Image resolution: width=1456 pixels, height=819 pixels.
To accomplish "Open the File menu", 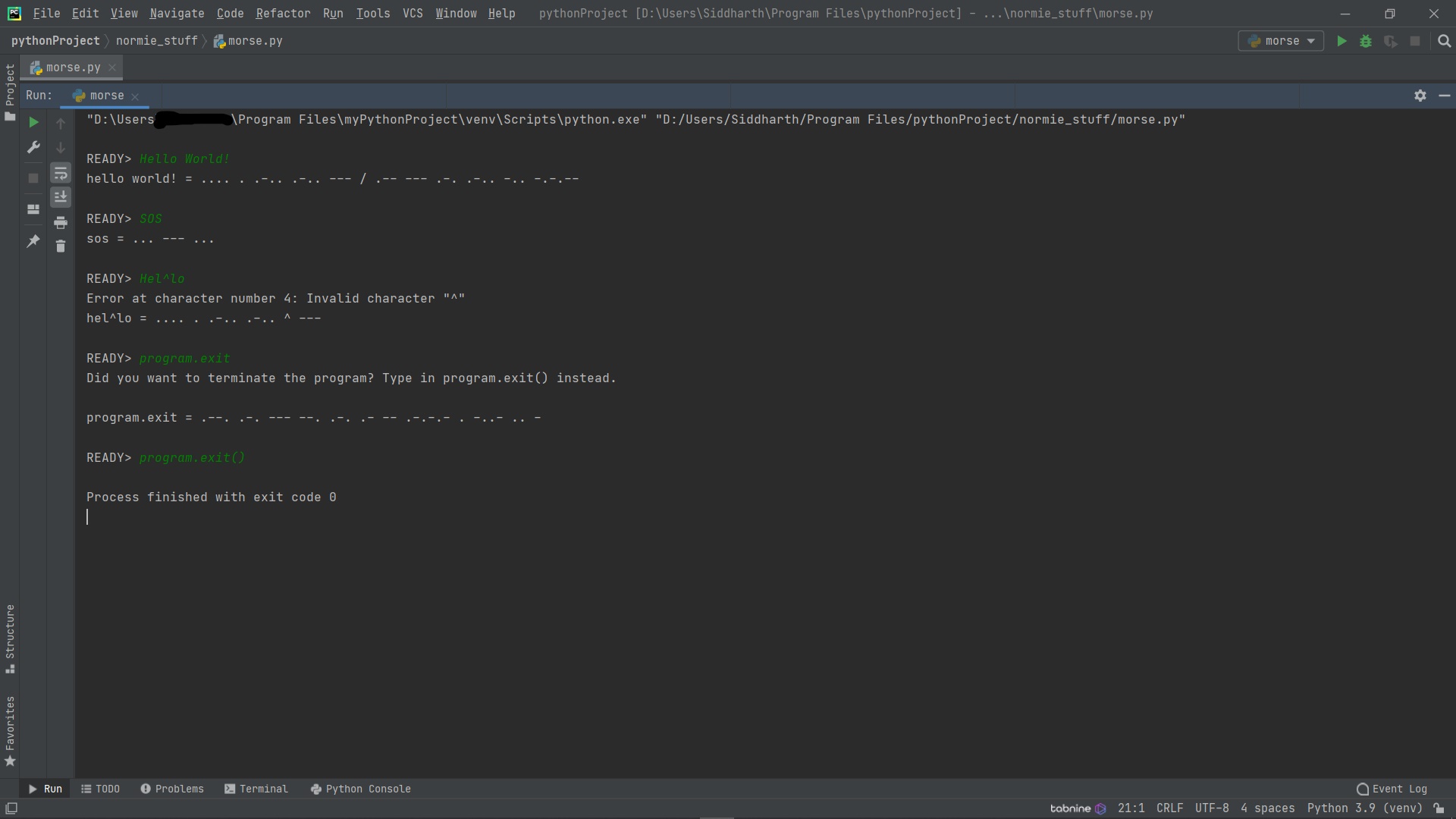I will coord(46,14).
